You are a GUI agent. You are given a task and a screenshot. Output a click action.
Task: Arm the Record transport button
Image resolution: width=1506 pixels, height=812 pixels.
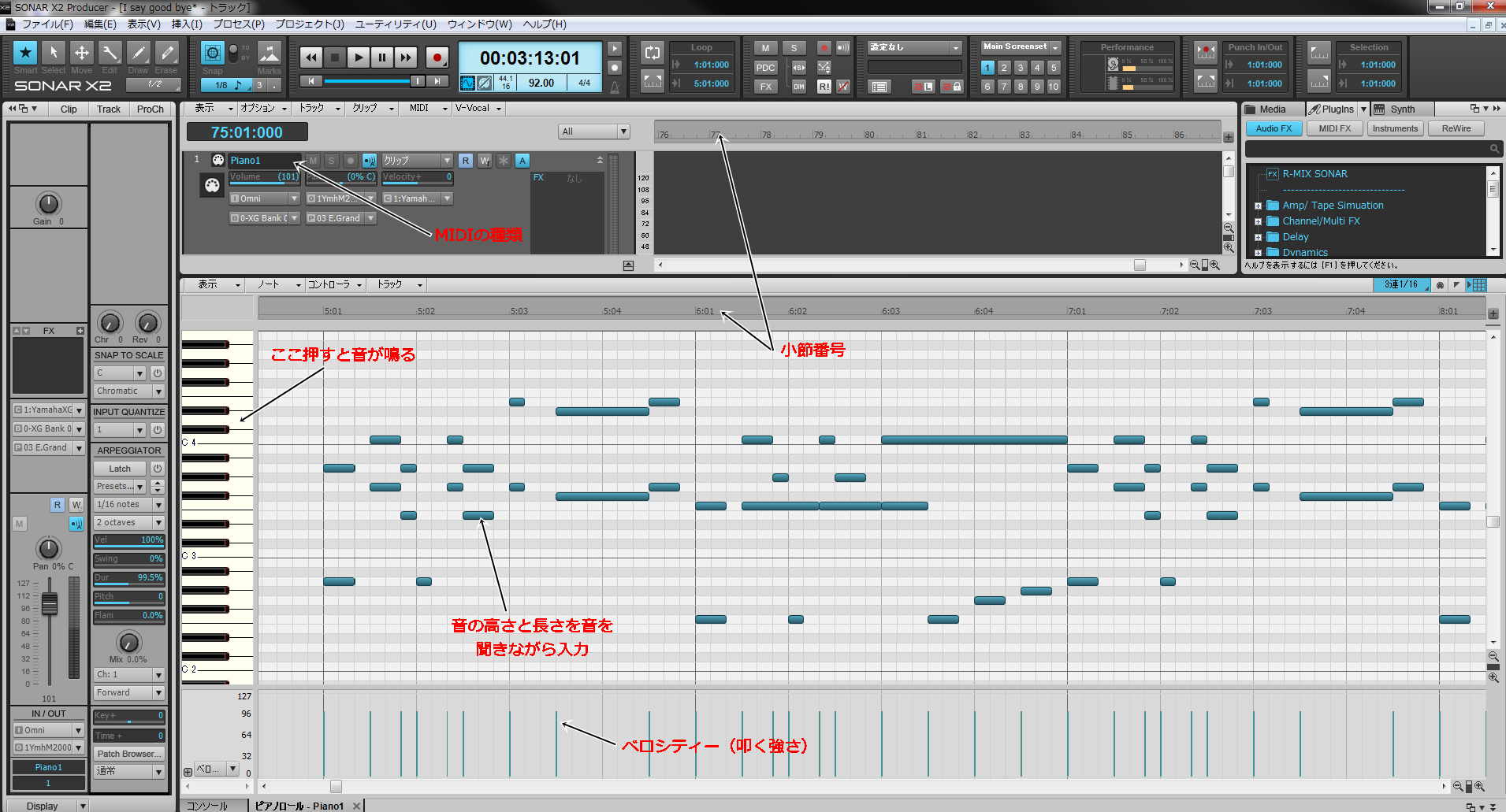tap(437, 57)
